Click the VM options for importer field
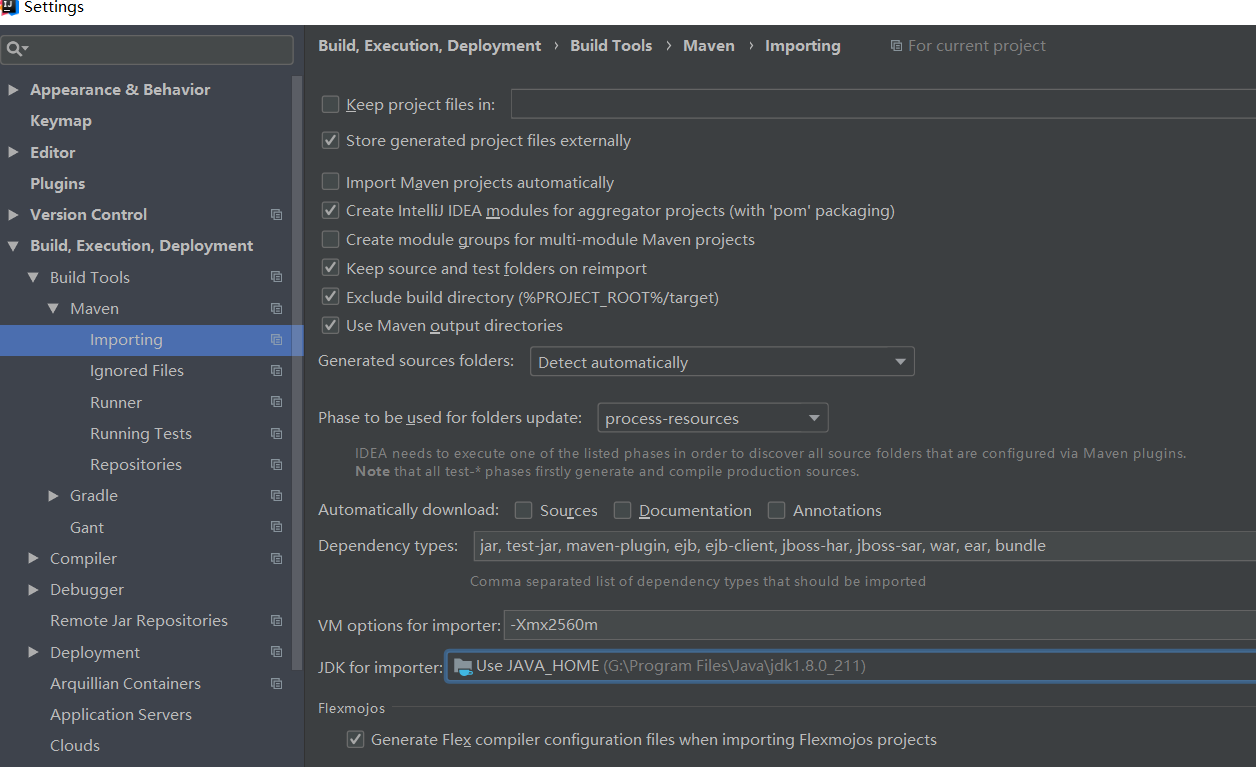The width and height of the screenshot is (1256, 767). coord(879,626)
